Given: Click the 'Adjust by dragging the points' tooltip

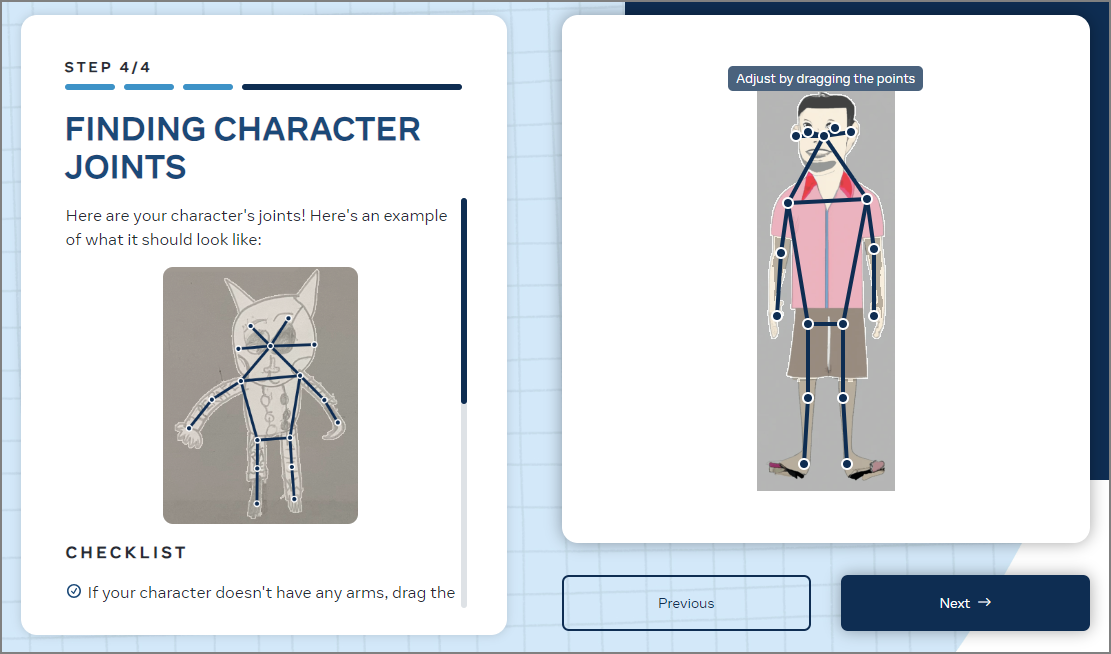Looking at the screenshot, I should (825, 79).
